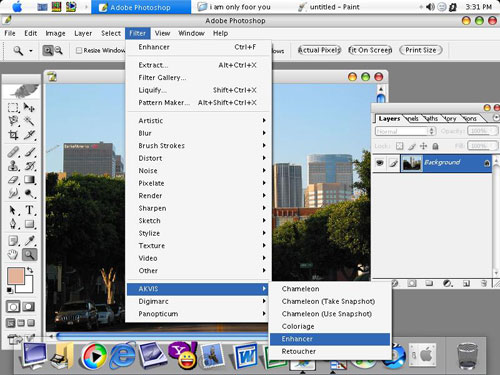Select the Eyedropper tool

29,241
